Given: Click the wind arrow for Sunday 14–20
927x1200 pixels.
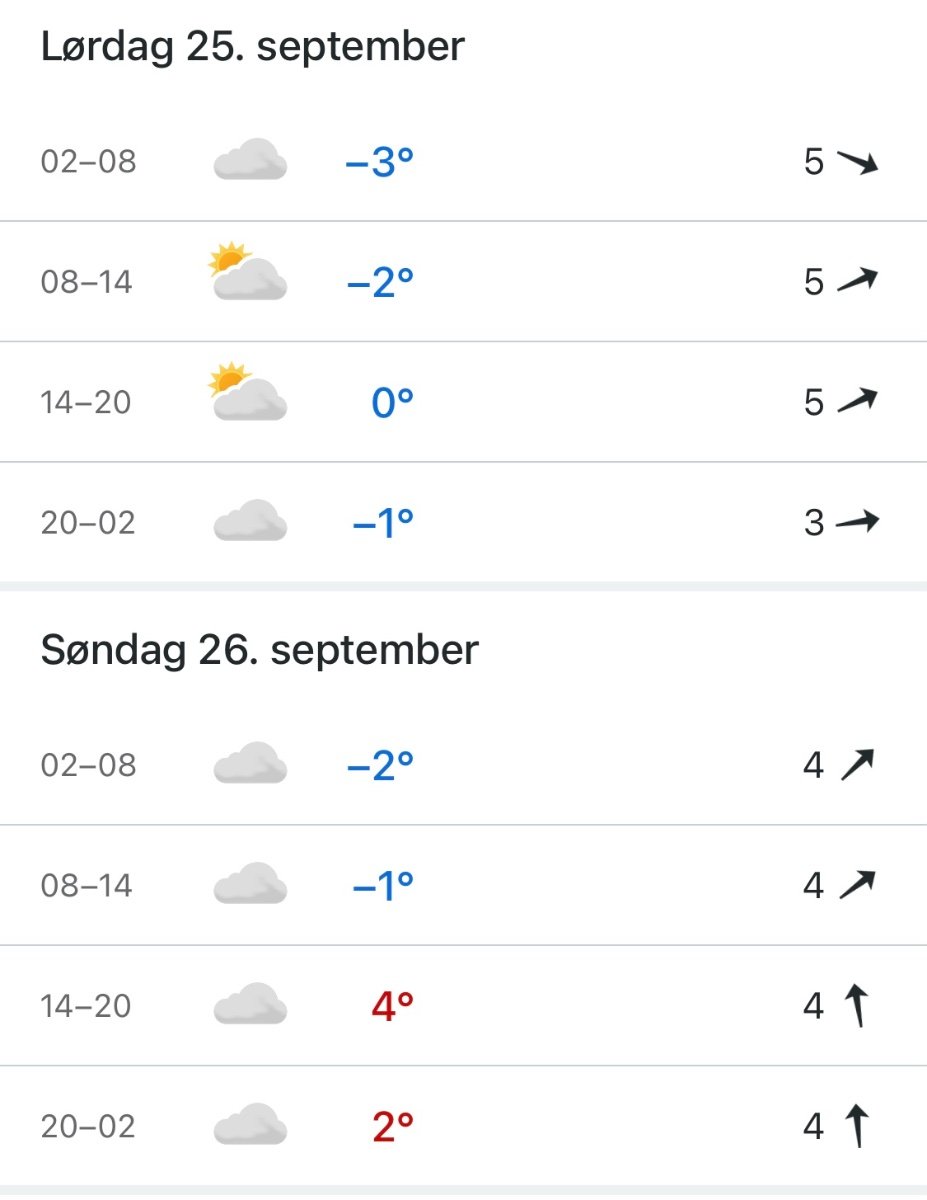Looking at the screenshot, I should point(854,1006).
